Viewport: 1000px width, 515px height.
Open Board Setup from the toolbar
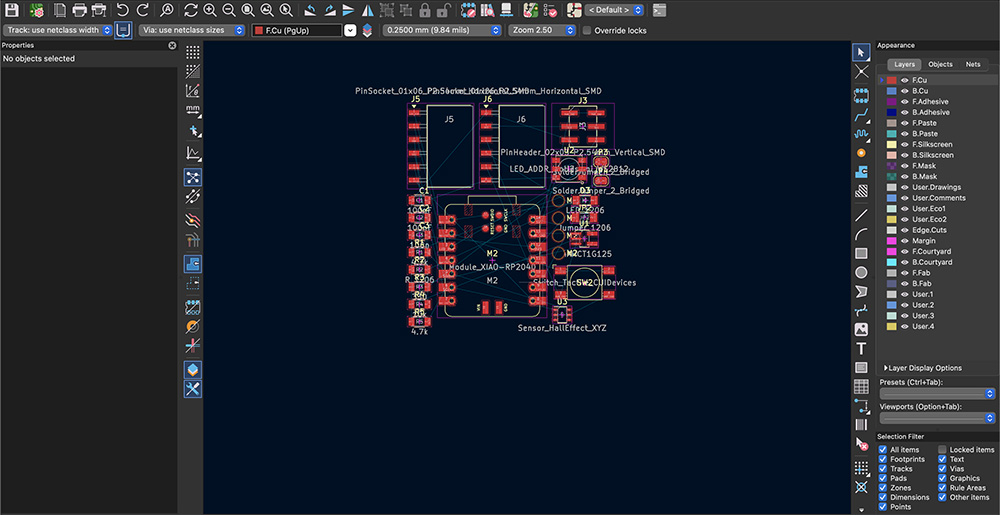[x=37, y=10]
